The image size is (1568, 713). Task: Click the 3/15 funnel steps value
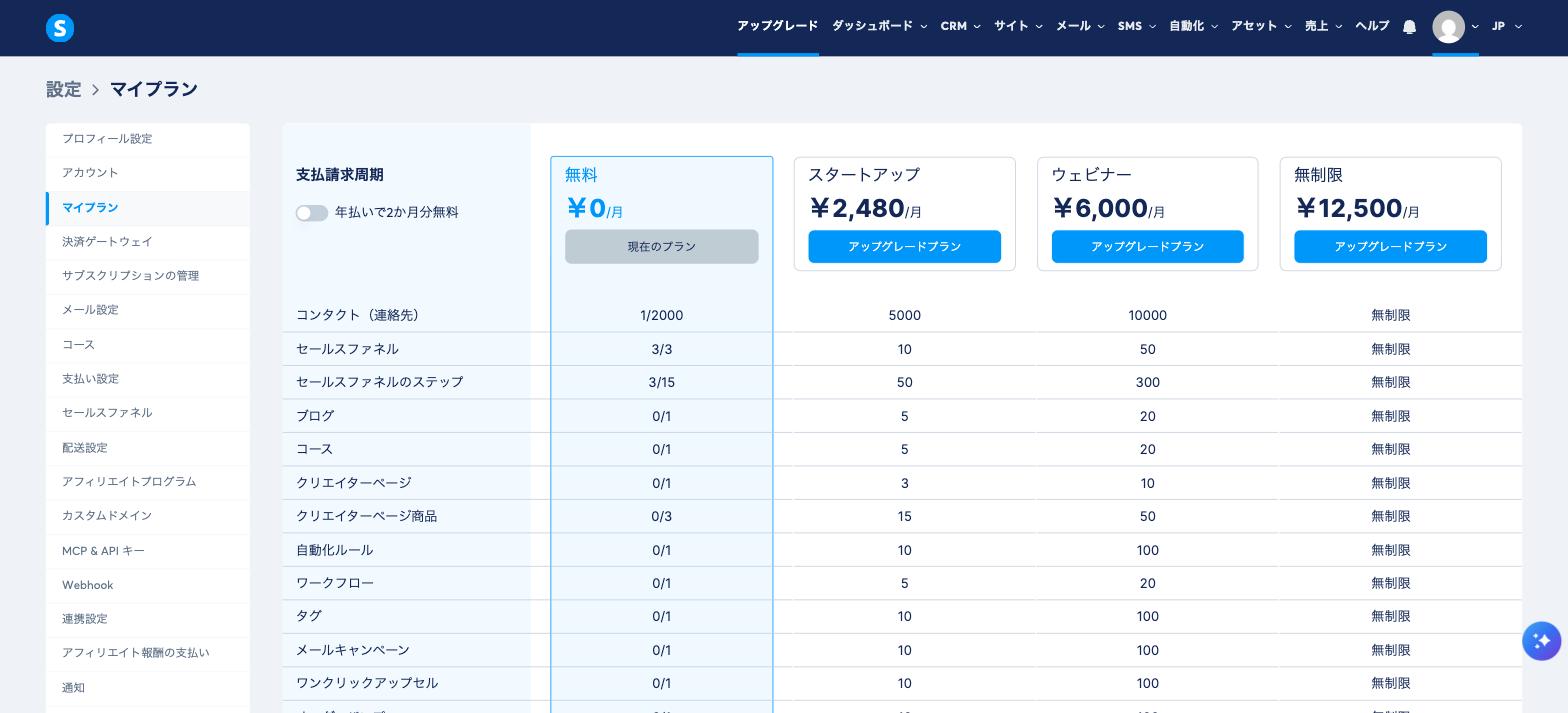tap(661, 383)
